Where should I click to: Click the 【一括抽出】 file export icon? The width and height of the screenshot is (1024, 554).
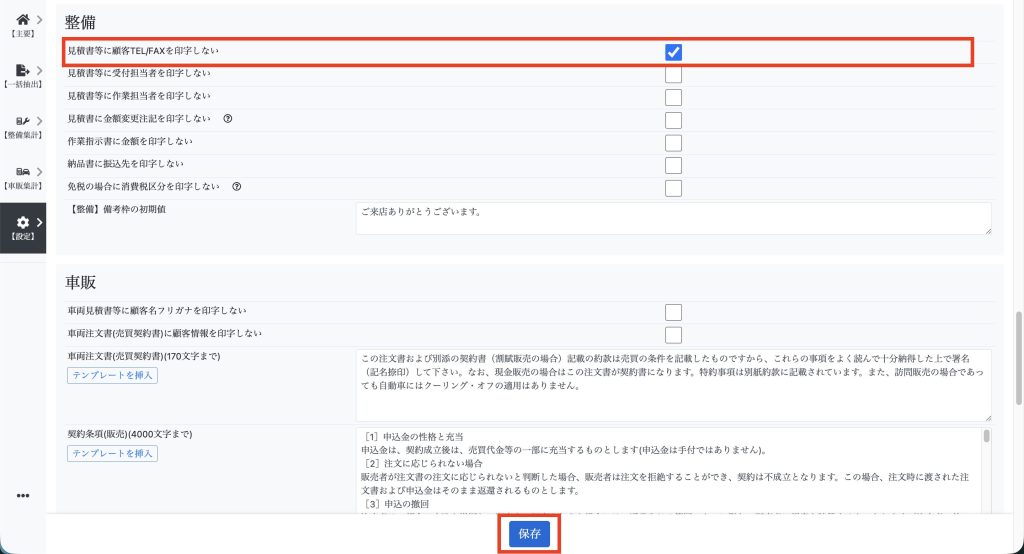[22, 71]
